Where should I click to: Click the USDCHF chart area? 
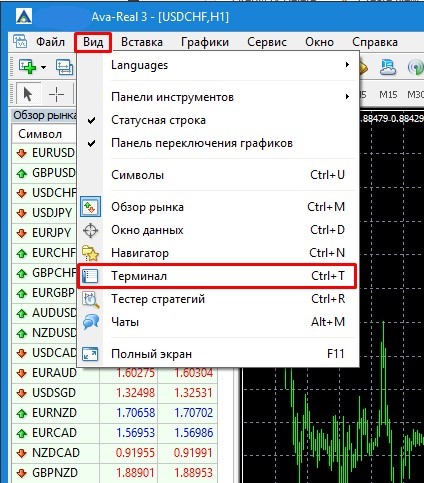coord(333,425)
